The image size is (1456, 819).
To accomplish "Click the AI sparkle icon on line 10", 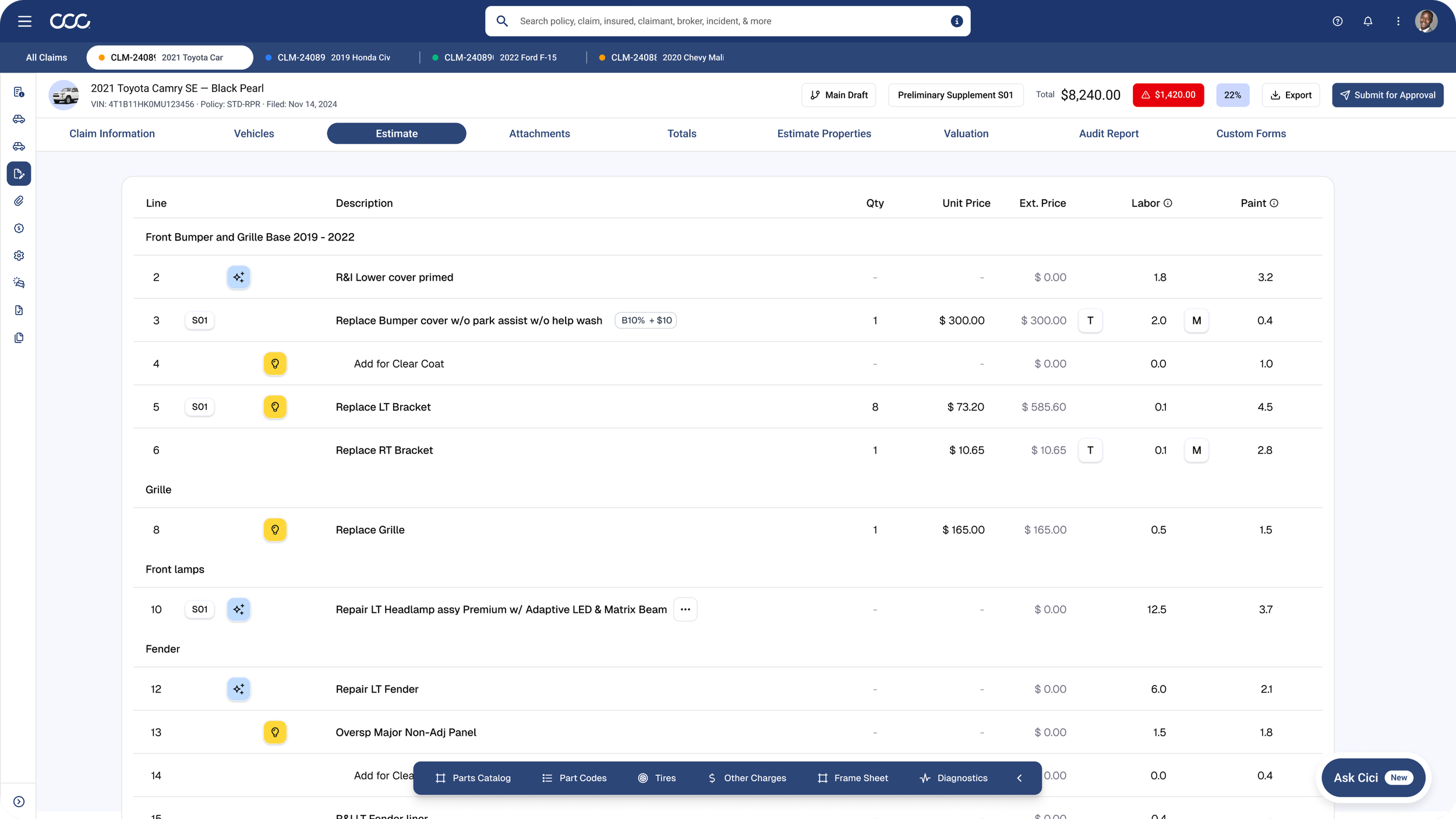I will coord(239,609).
